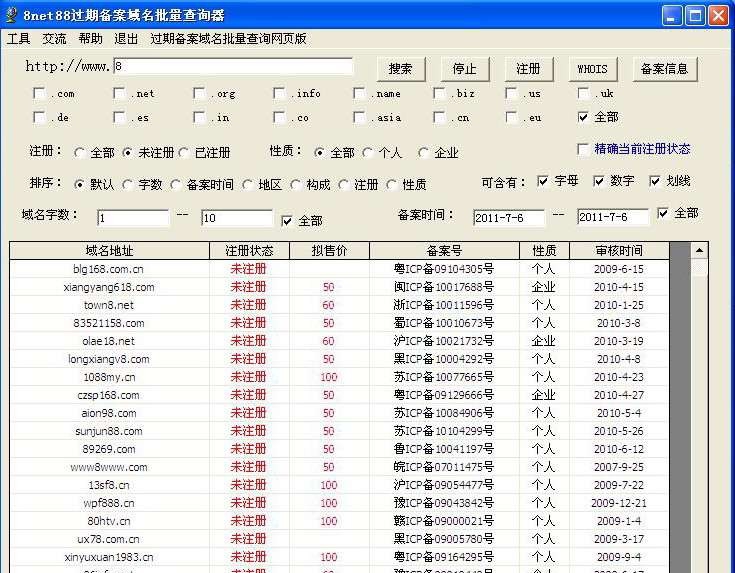Click the 停止 button
Image resolution: width=735 pixels, height=573 pixels.
click(x=465, y=69)
